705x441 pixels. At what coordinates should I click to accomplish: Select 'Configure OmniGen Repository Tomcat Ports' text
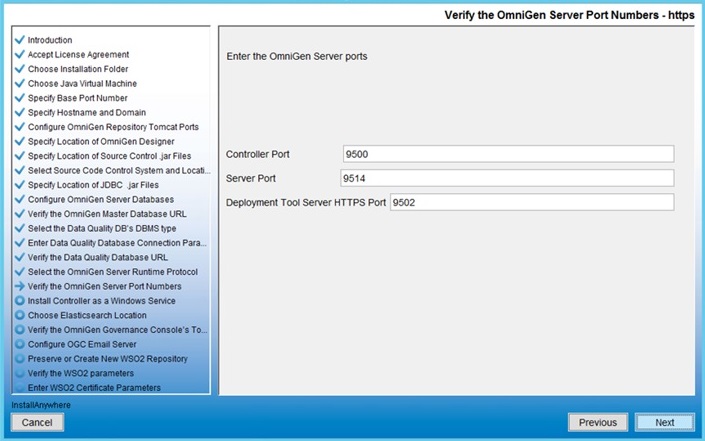113,127
